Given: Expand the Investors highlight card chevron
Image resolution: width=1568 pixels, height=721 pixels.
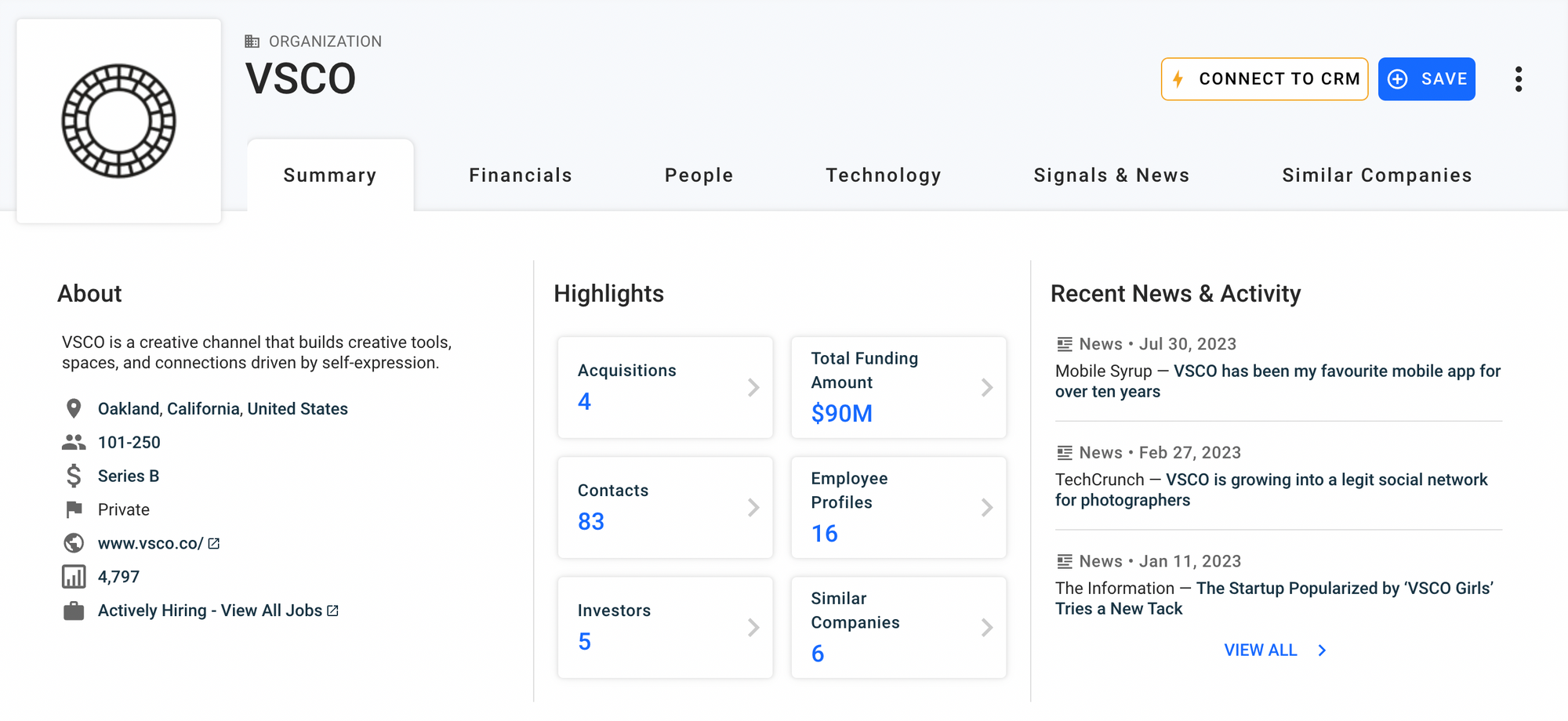Looking at the screenshot, I should [753, 627].
